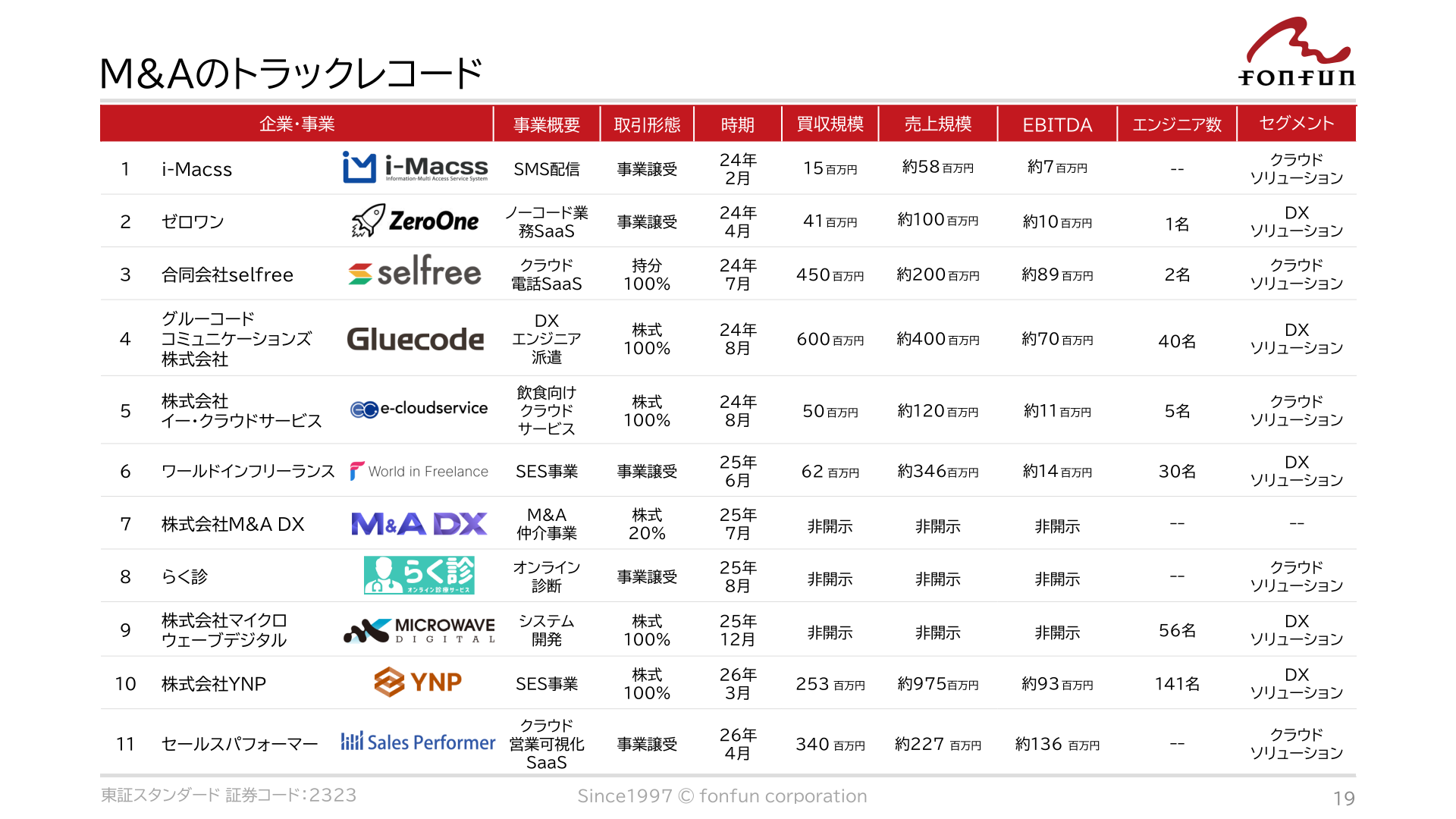Click the SMS配信 business summary cell
This screenshot has width=1456, height=819.
(x=547, y=169)
